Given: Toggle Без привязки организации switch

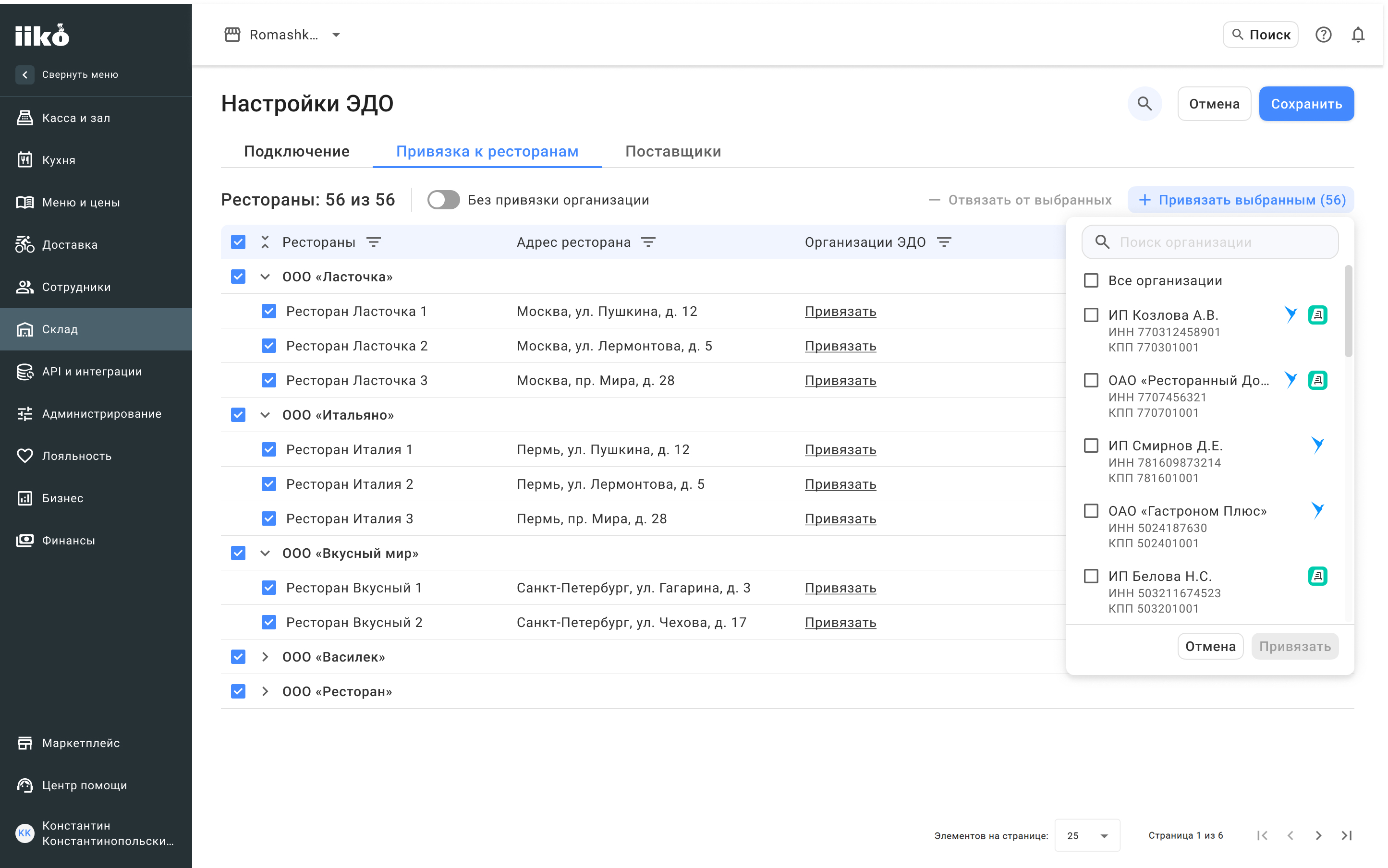Looking at the screenshot, I should (443, 200).
